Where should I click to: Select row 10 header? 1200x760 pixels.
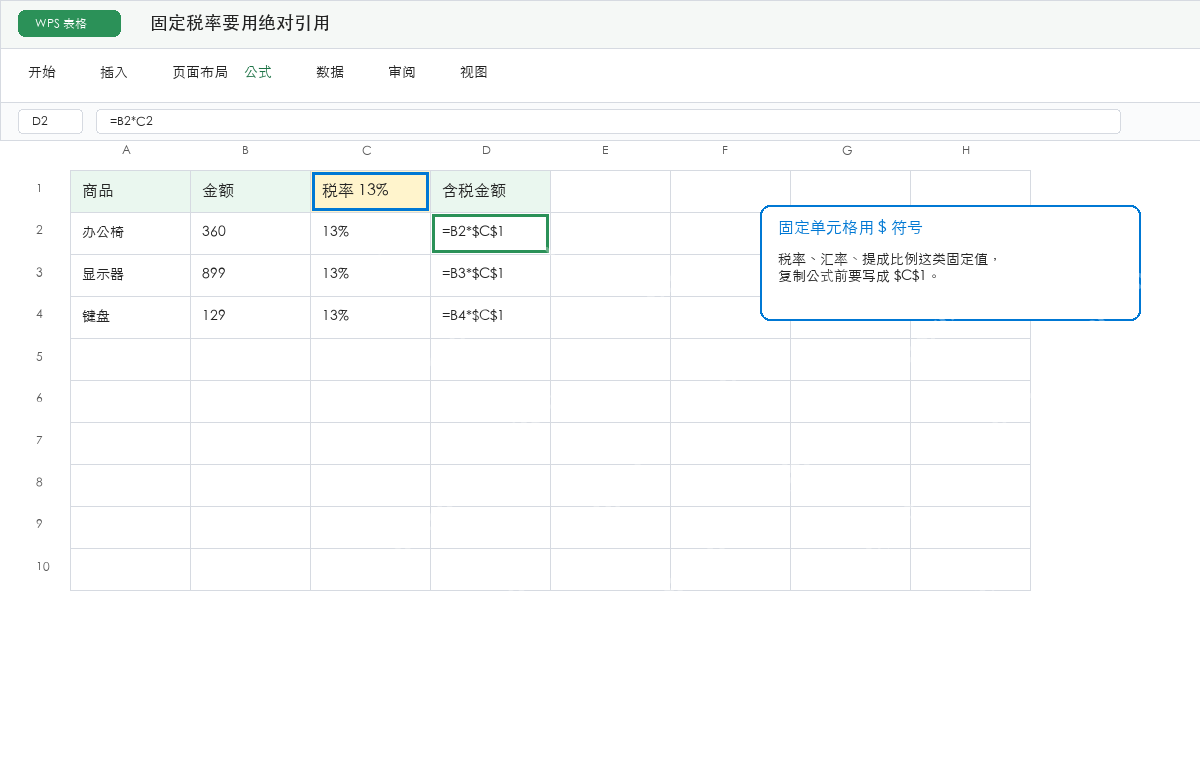42,566
